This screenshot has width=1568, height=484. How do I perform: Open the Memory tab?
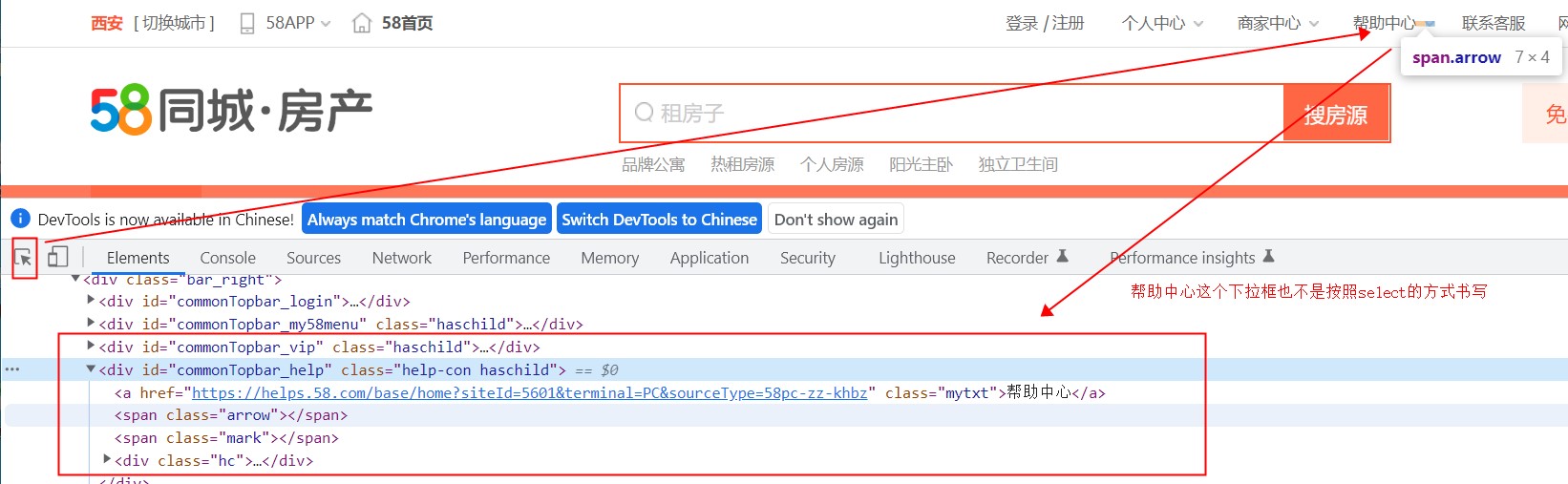point(609,258)
